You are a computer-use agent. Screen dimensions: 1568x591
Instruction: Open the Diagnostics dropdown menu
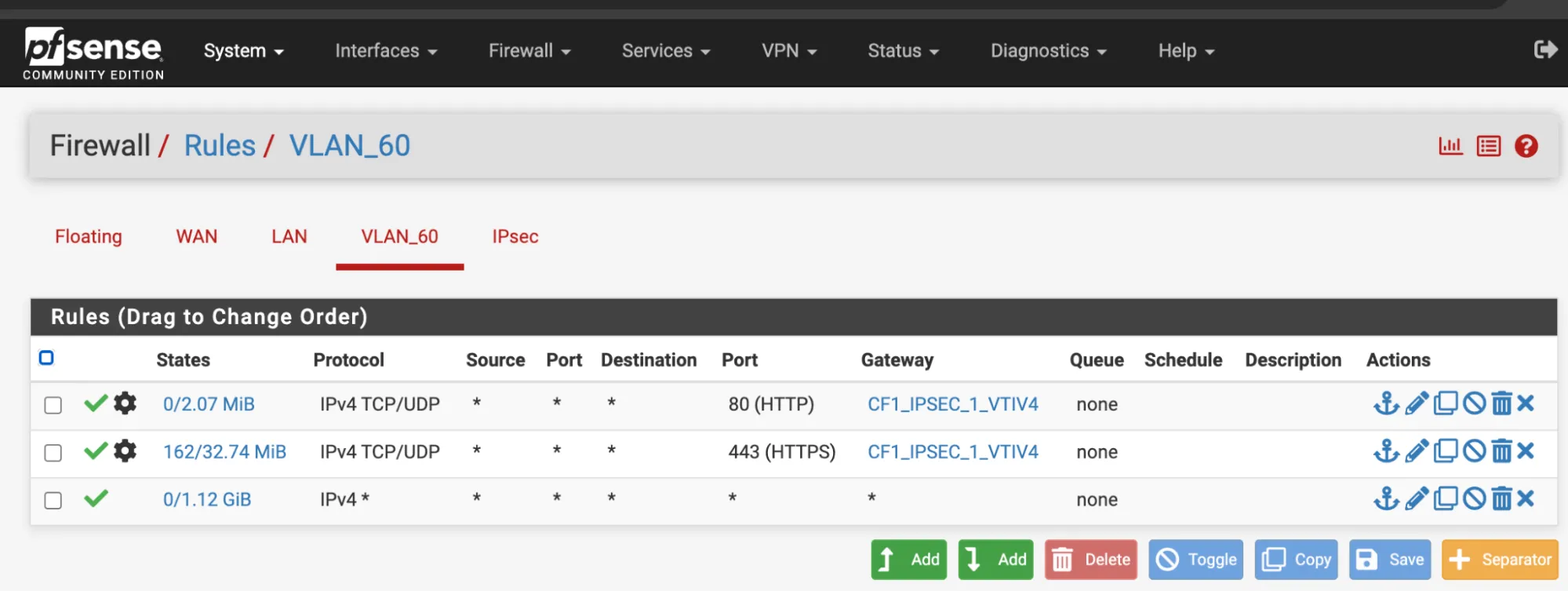1048,51
